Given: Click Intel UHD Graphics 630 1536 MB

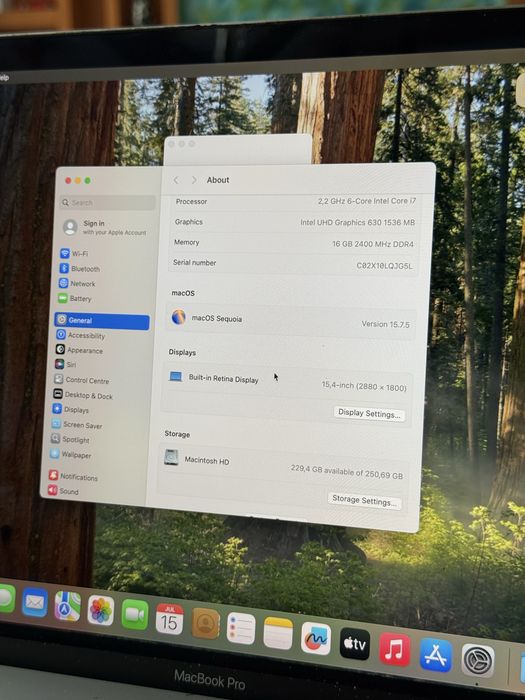Looking at the screenshot, I should click(x=358, y=222).
